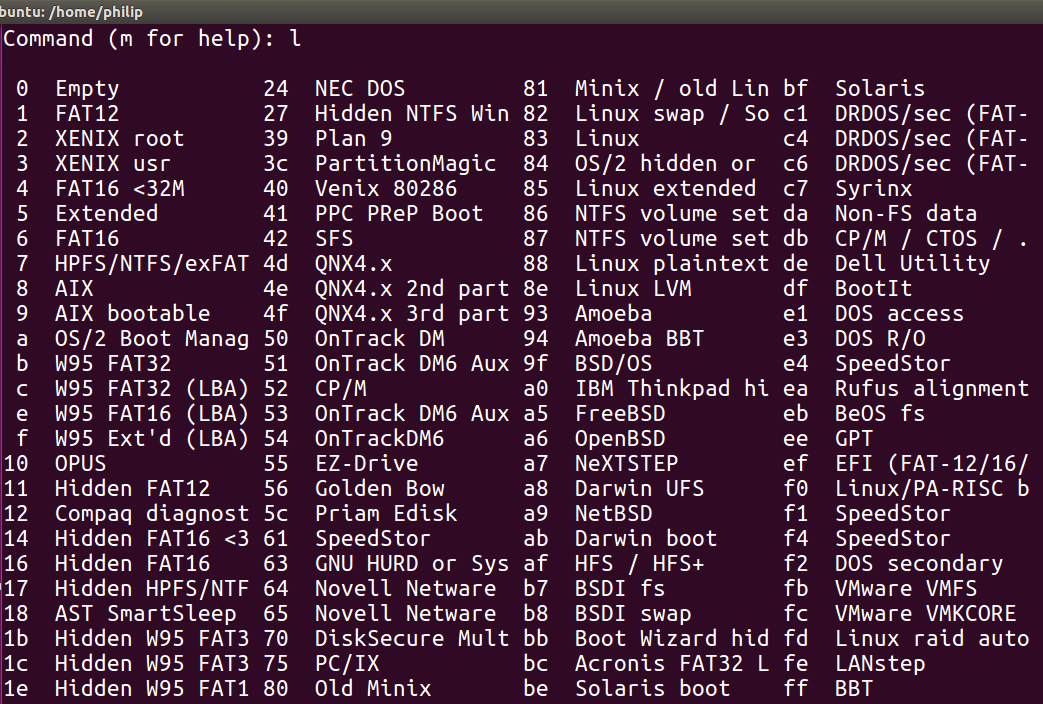Click 'Amoeba BBT' entry

(639, 339)
